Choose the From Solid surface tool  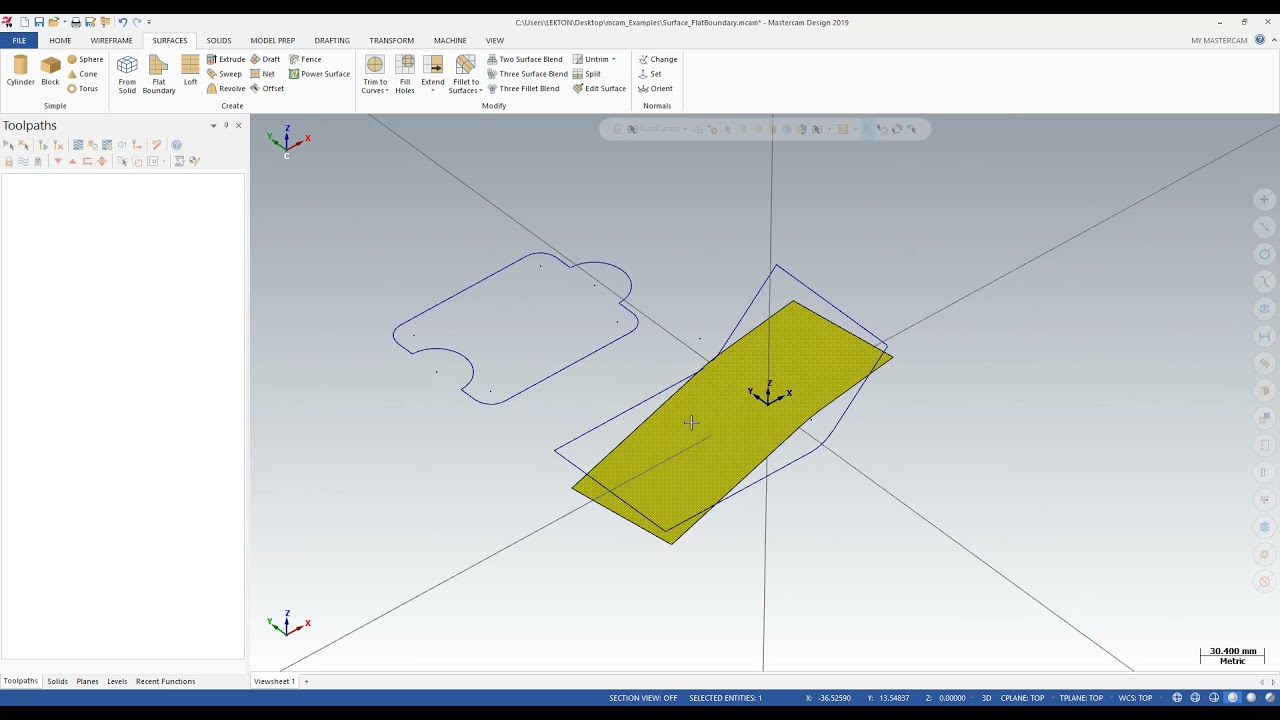(x=127, y=74)
